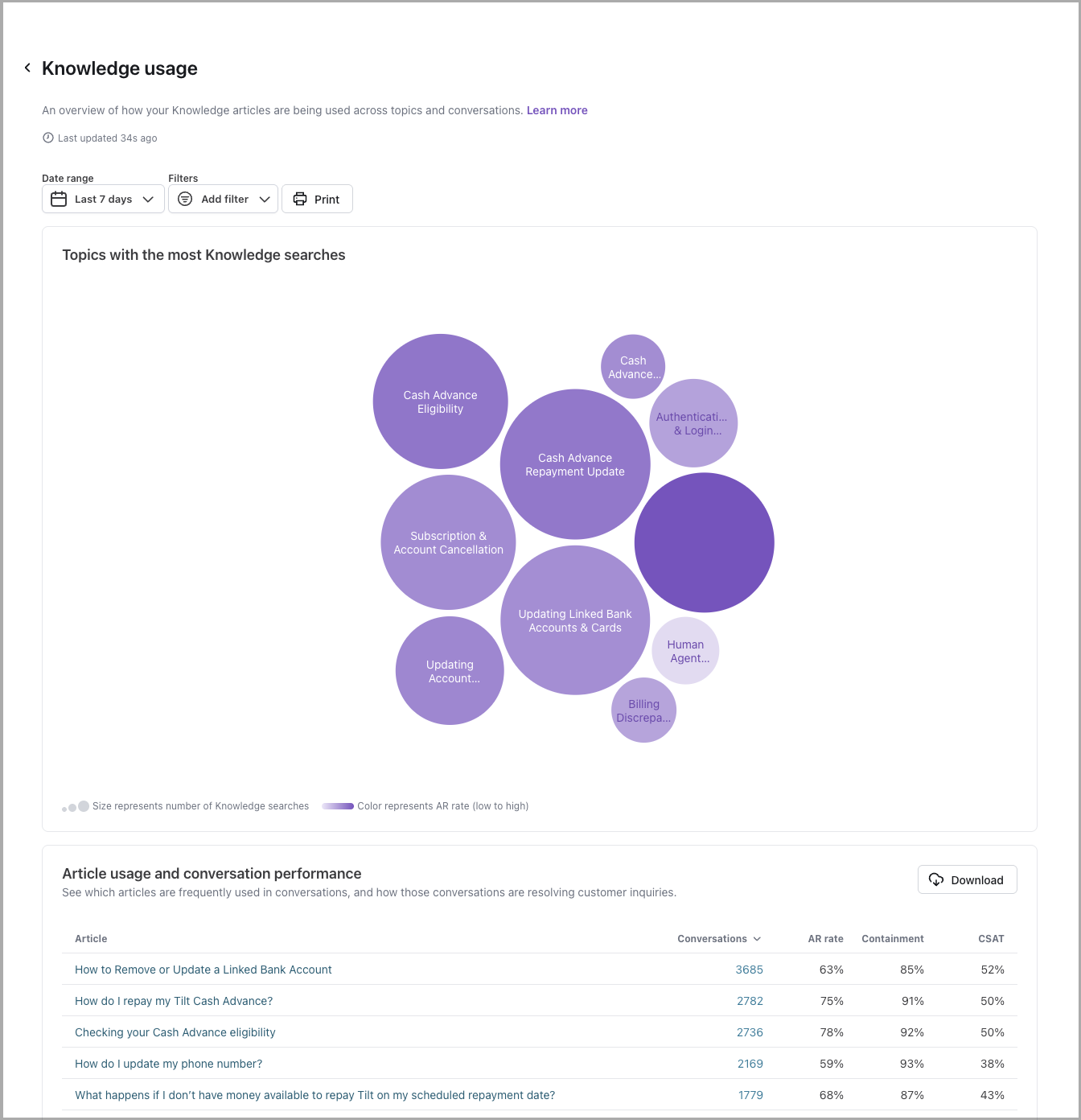
Task: Click the clock icon near Last updated
Action: [x=48, y=138]
